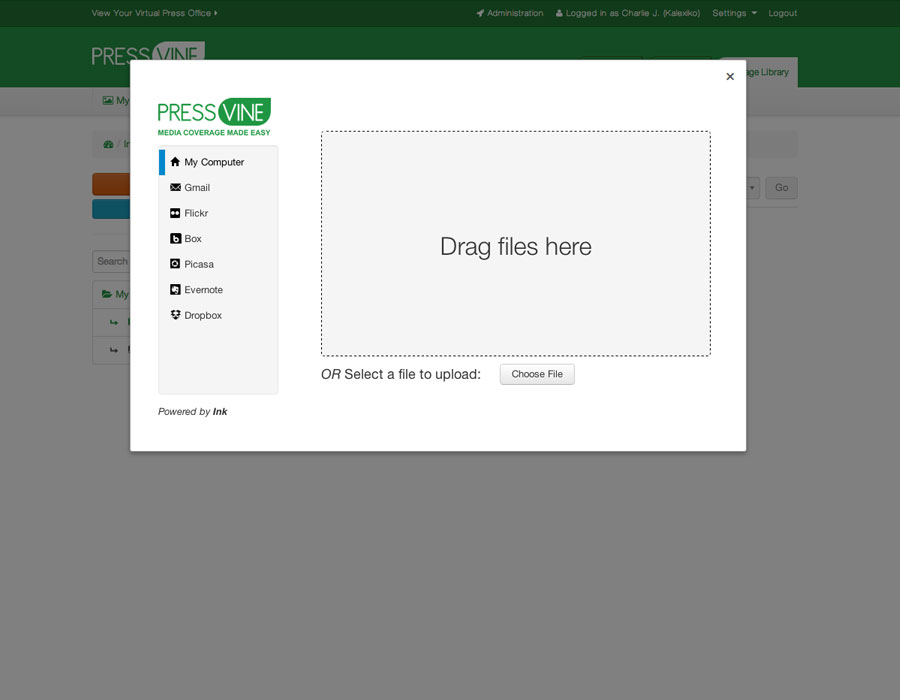Open View Your Virtual Press Office
The width and height of the screenshot is (900, 700).
[x=154, y=13]
